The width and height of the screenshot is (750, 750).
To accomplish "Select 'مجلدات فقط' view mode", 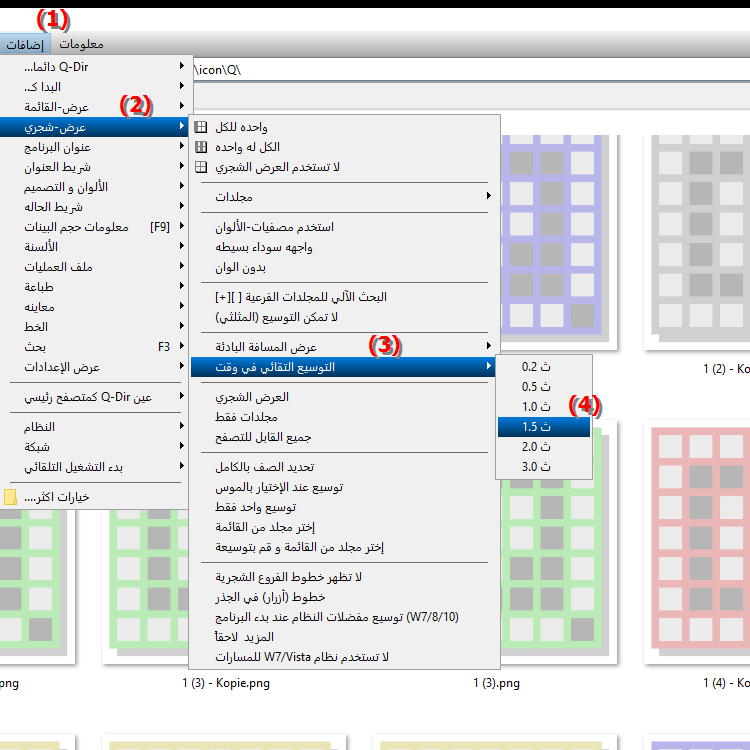I will [x=342, y=417].
